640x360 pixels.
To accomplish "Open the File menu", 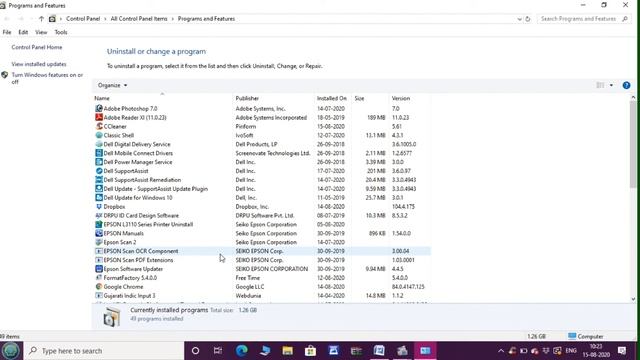I will click(x=7, y=32).
